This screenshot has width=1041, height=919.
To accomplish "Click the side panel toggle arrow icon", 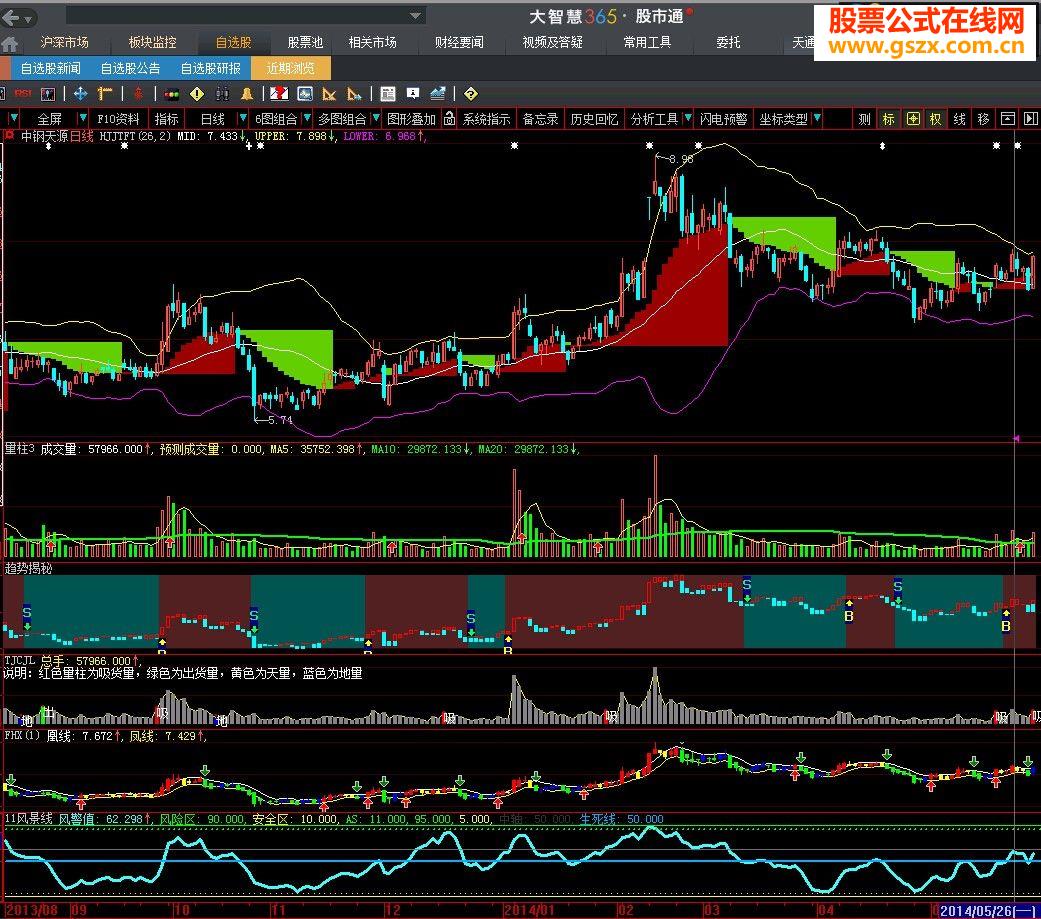I will (x=1030, y=119).
